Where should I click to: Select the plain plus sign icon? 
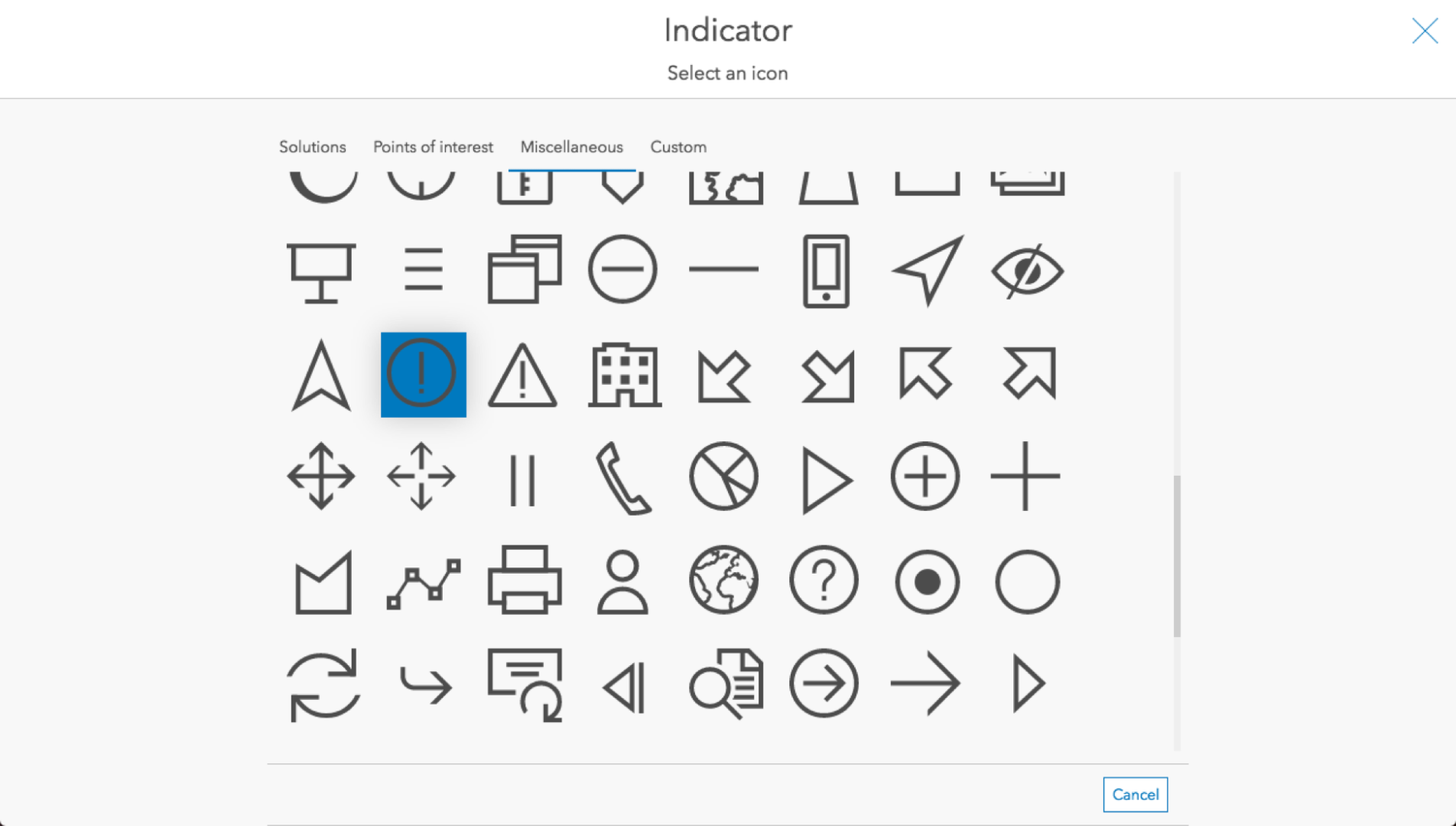(1025, 476)
